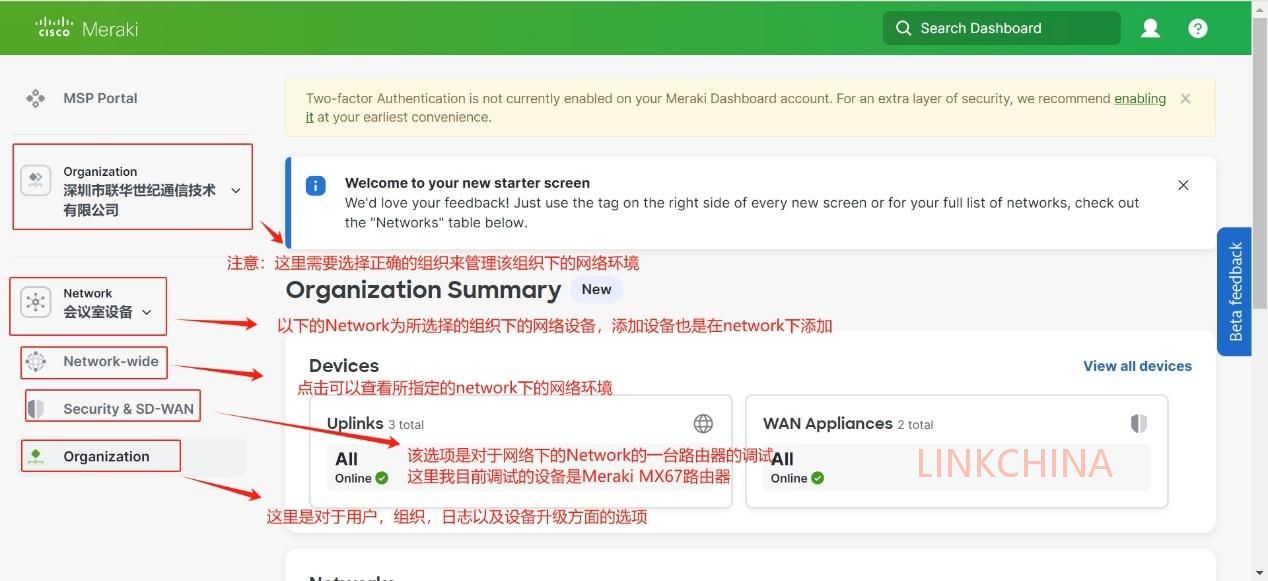
Task: Click the WAN Appliances 2 total label
Action: (848, 424)
